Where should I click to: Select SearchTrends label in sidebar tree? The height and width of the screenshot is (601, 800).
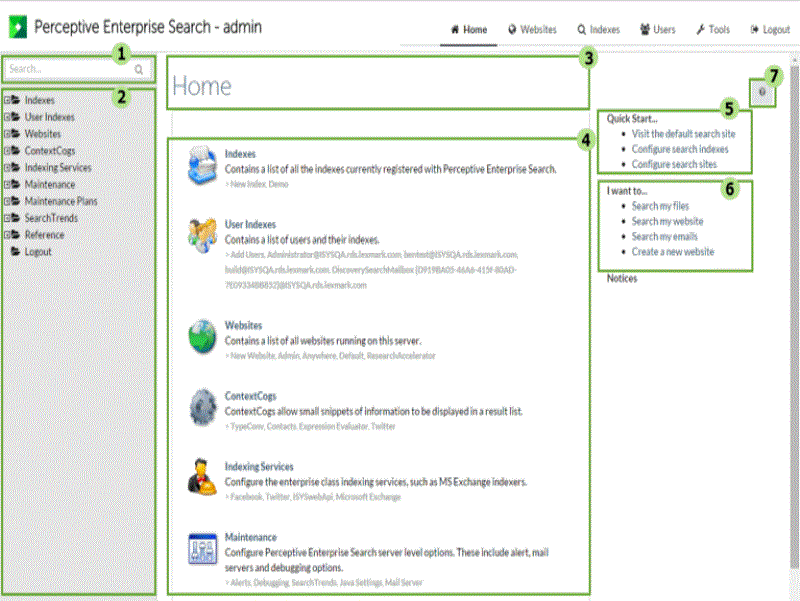[52, 218]
